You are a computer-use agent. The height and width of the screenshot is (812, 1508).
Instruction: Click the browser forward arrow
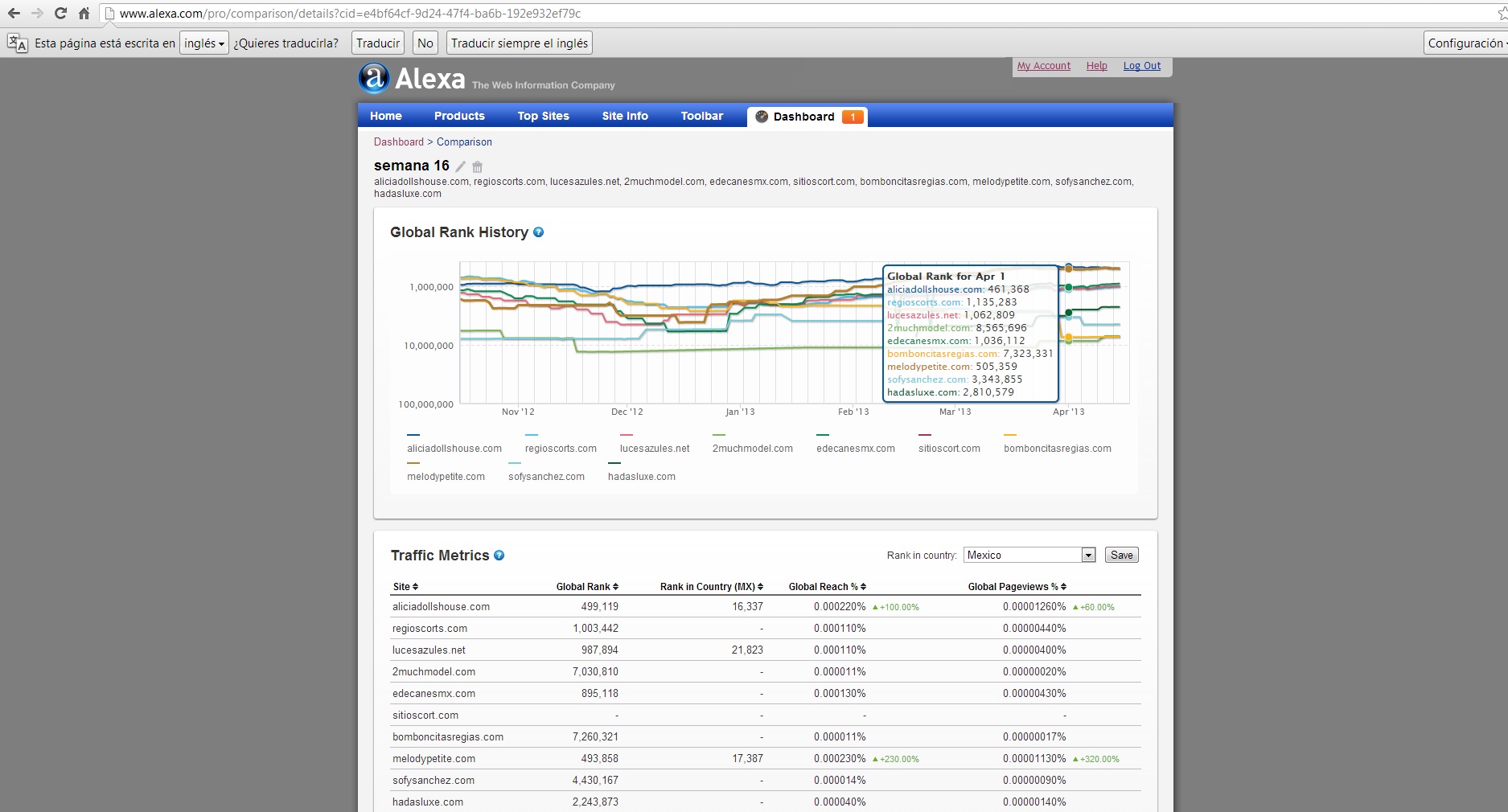pos(37,14)
